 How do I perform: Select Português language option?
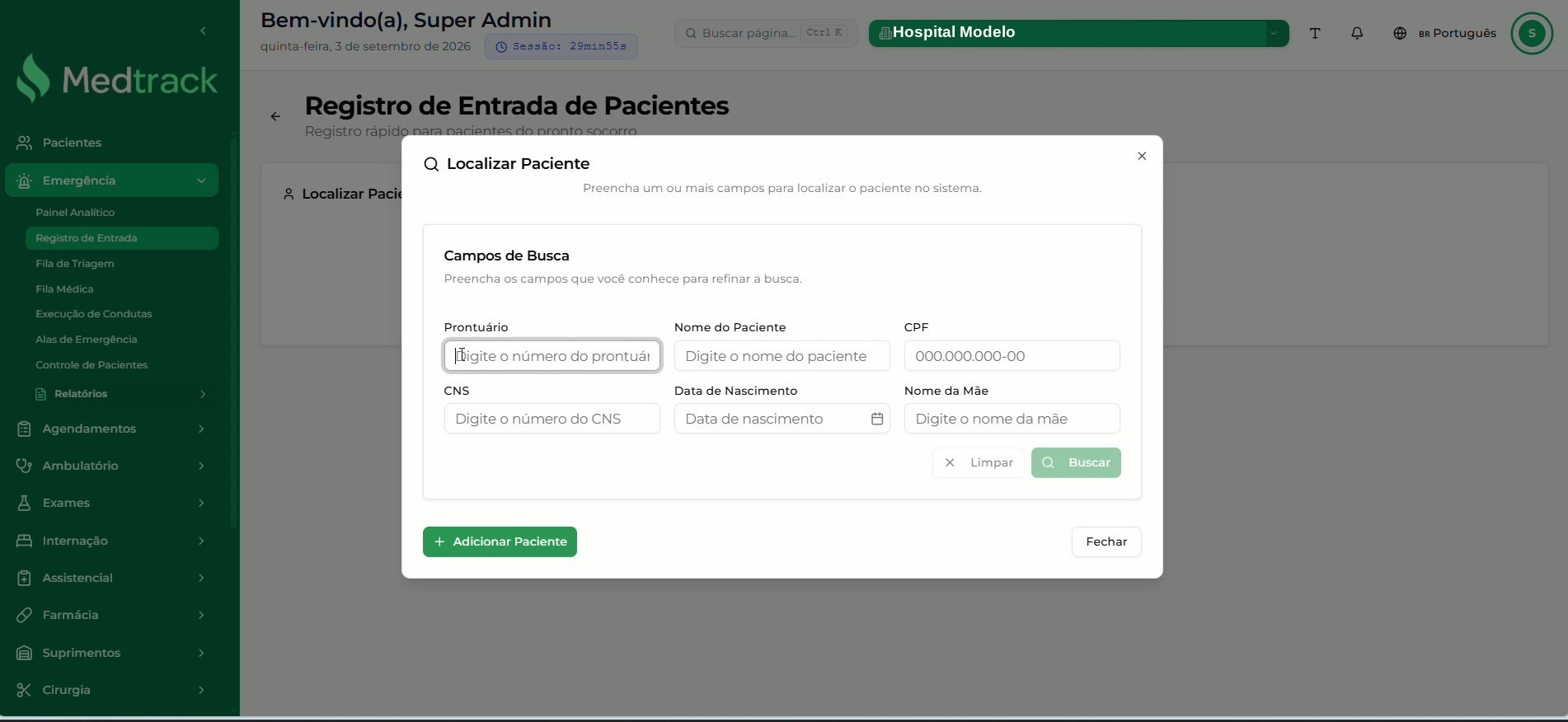(1457, 33)
